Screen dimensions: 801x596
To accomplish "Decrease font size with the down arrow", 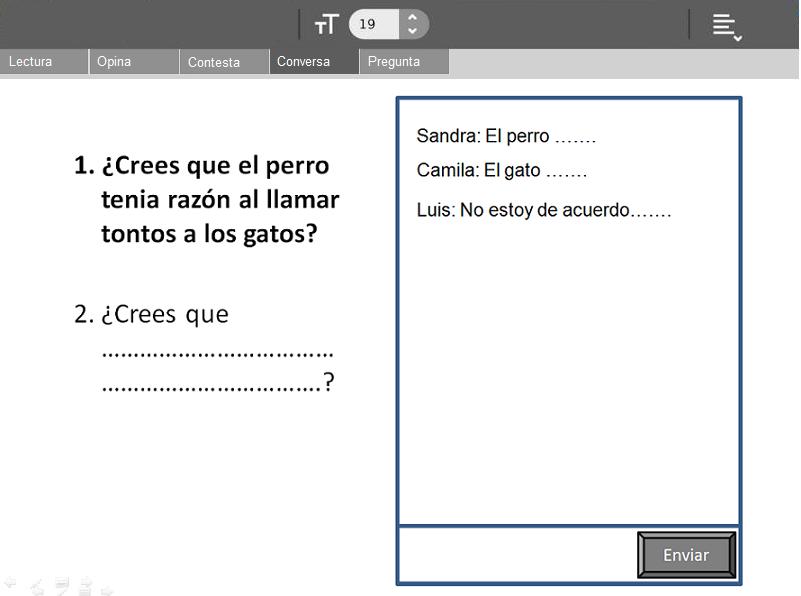I will [412, 32].
